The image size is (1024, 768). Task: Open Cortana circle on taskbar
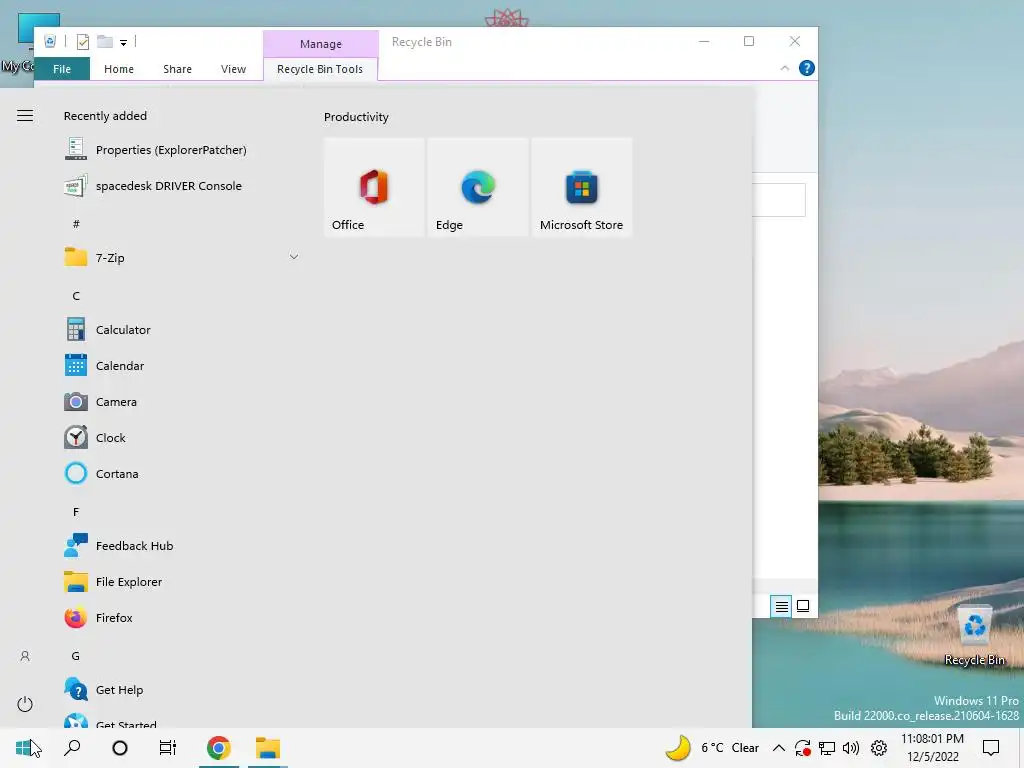[x=120, y=748]
